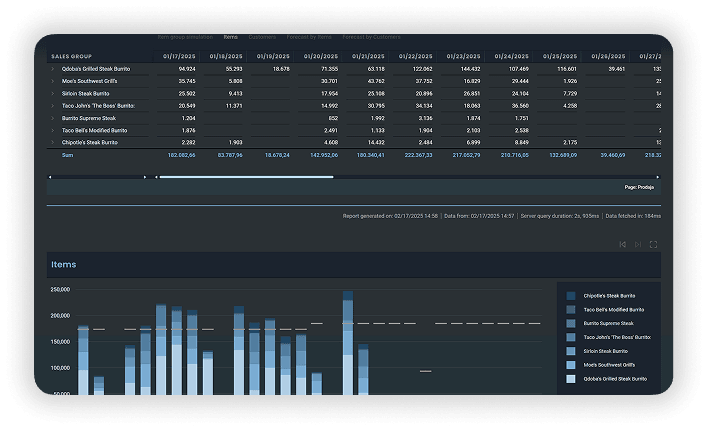Viewport: 708px width, 429px height.
Task: Go to last chart page icon
Action: click(x=638, y=244)
